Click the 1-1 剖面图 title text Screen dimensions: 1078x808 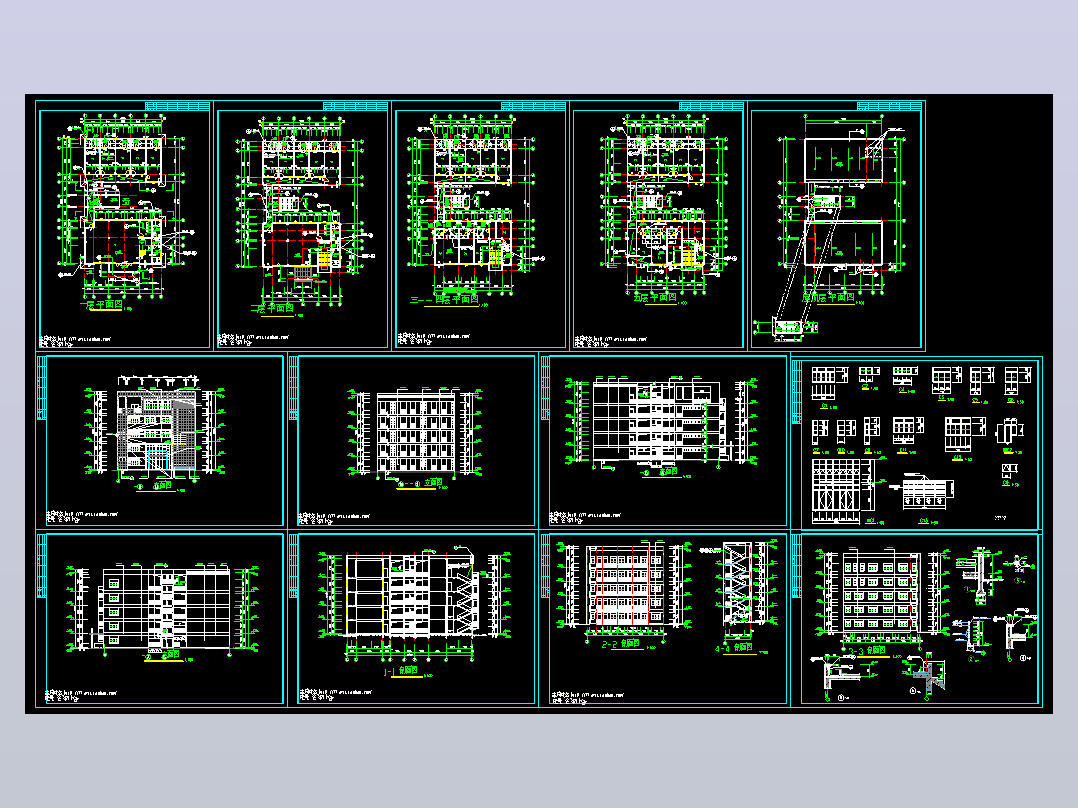tap(401, 672)
